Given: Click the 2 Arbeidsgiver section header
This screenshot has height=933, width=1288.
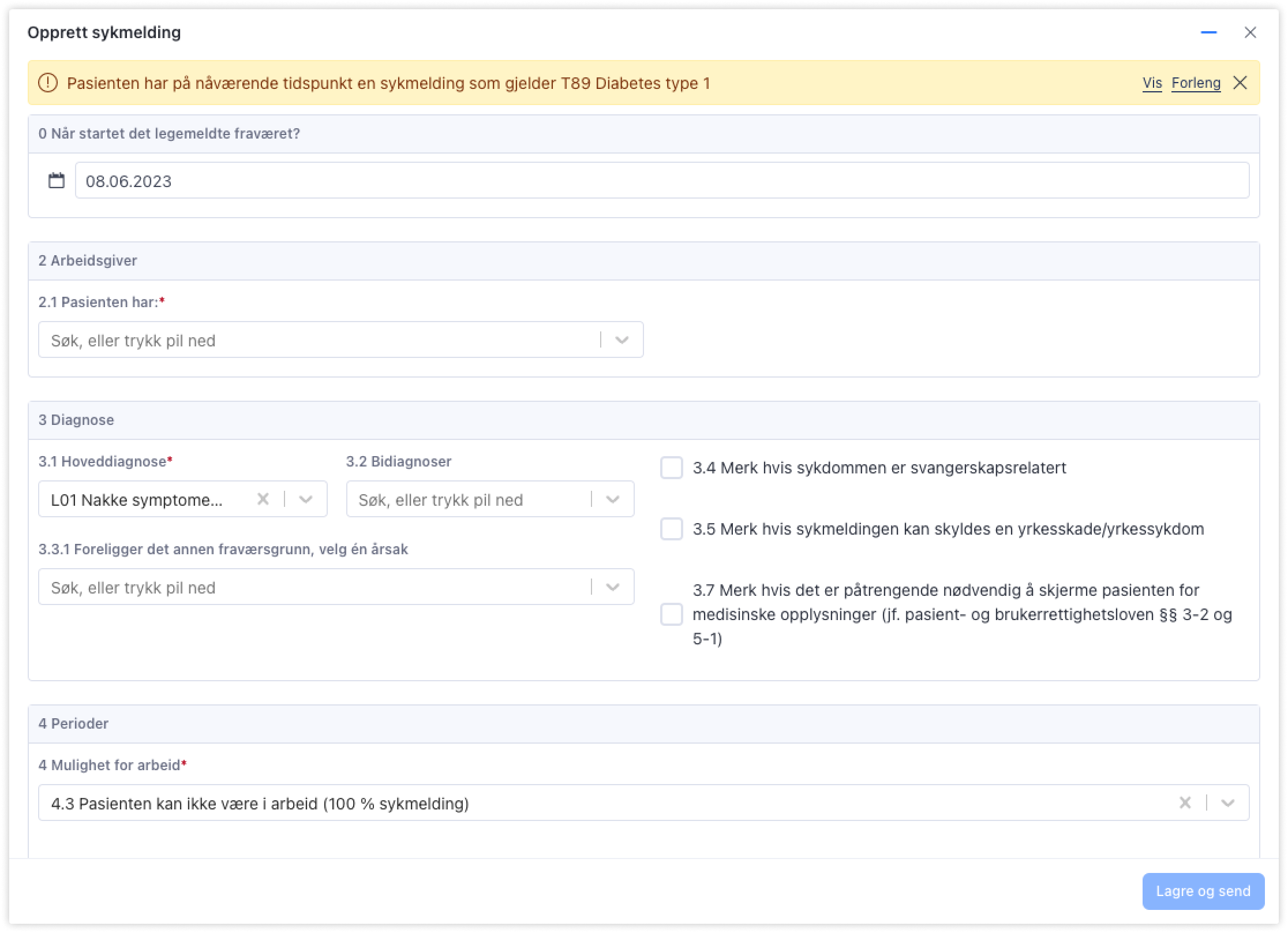Looking at the screenshot, I should point(643,261).
